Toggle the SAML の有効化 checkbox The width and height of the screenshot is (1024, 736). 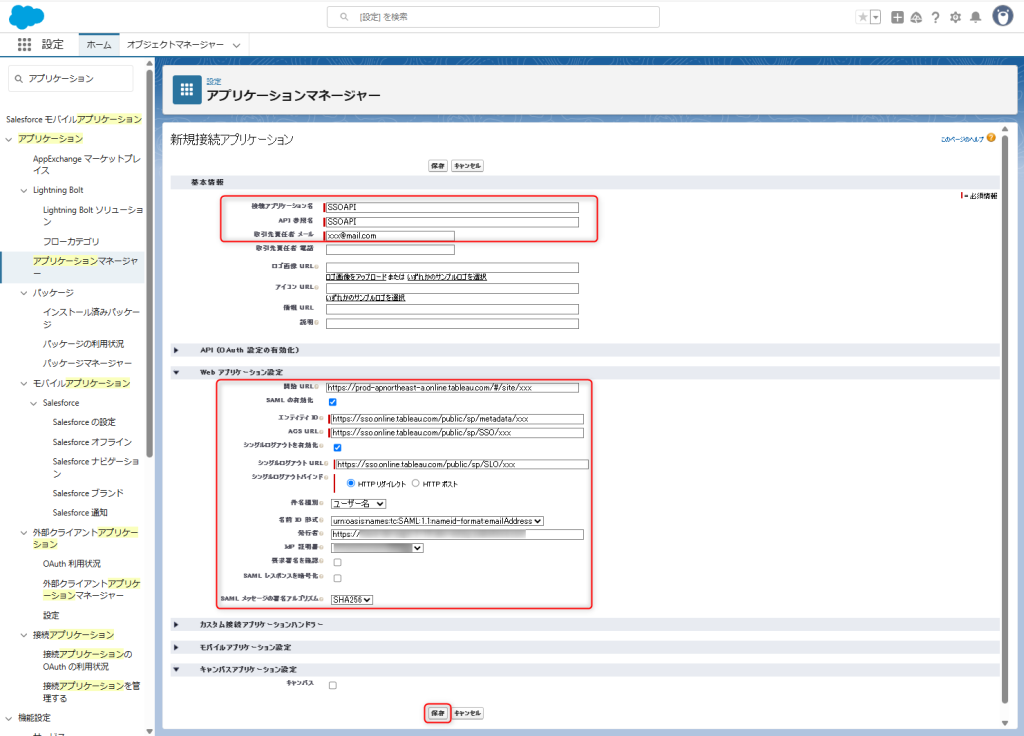click(332, 402)
